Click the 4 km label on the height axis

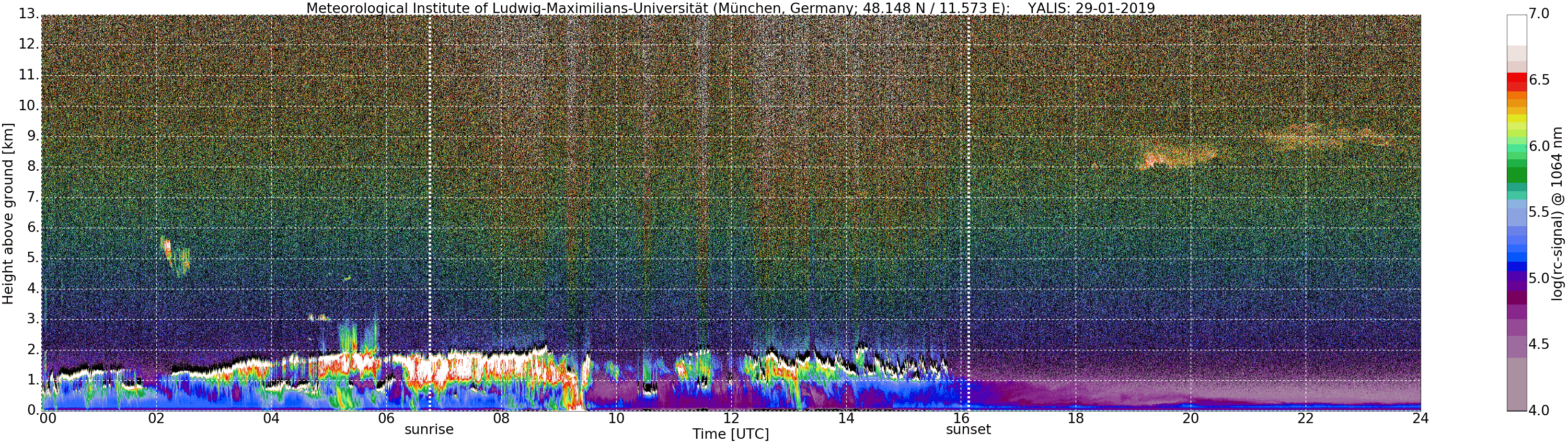(33, 288)
